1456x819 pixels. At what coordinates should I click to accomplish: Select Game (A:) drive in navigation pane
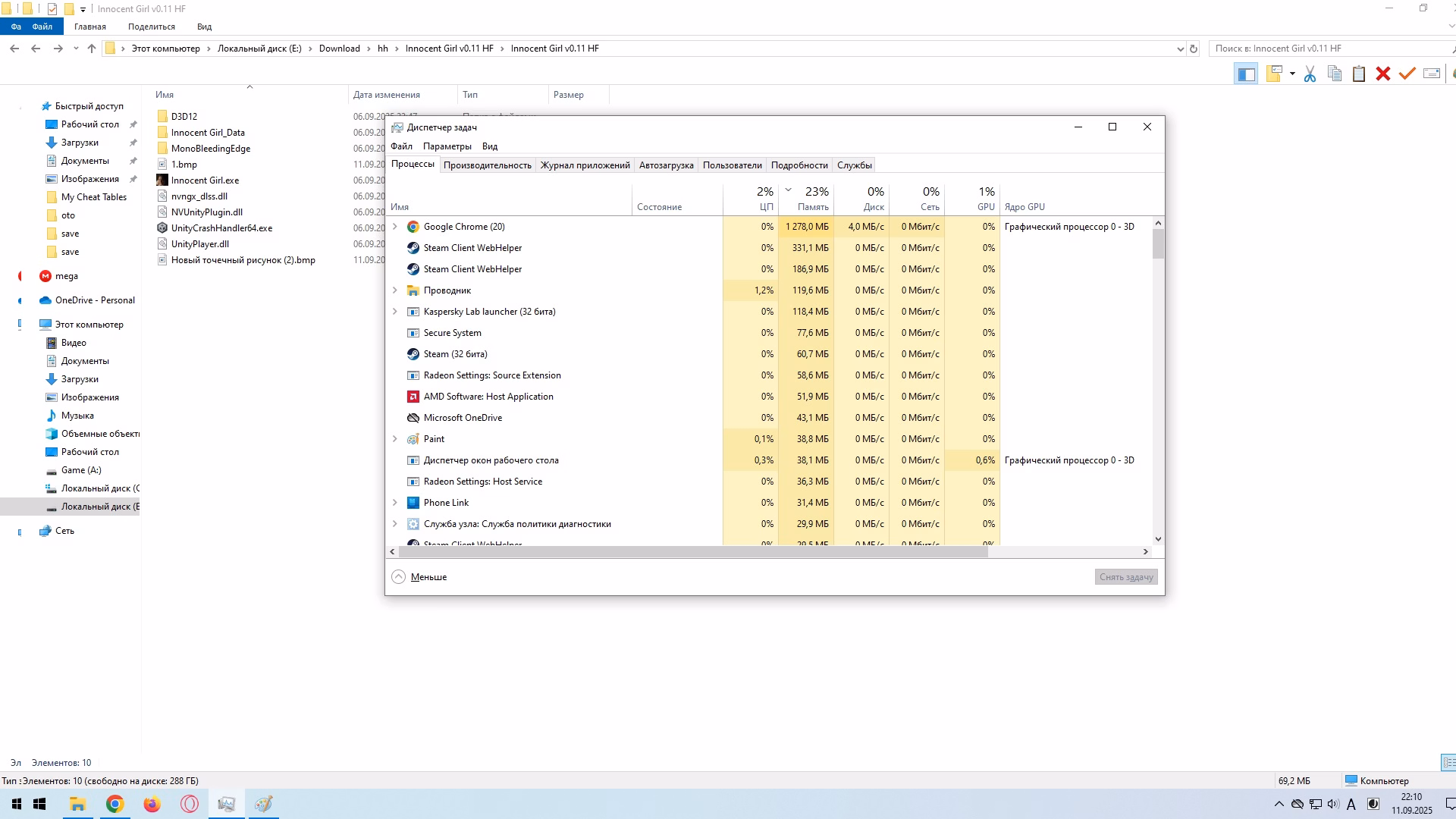(x=81, y=470)
